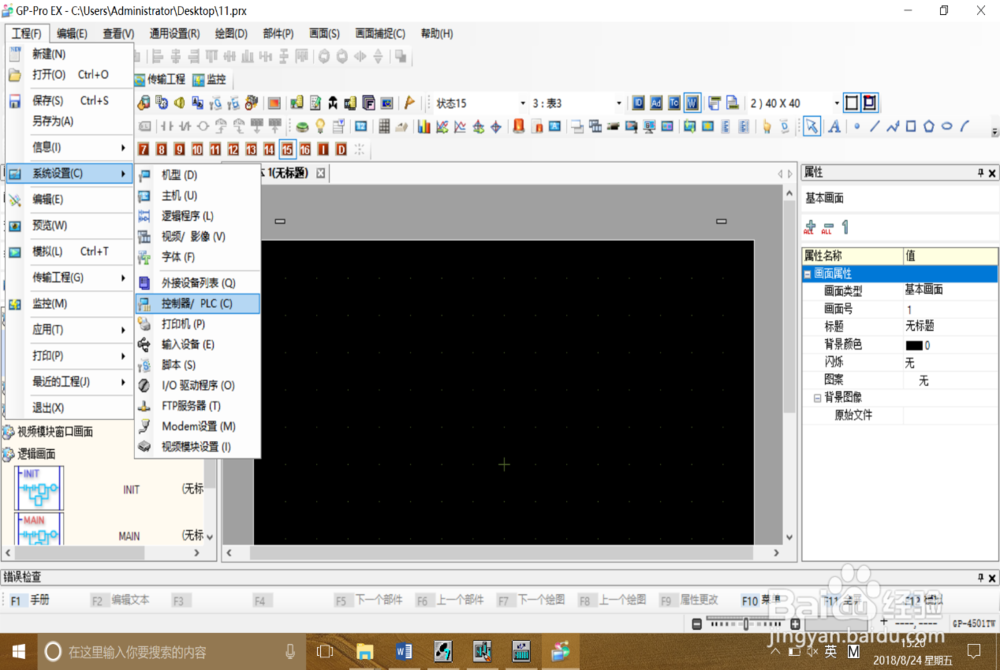Viewport: 1000px width, 670px height.
Task: Insert a lamp bulb part
Action: pos(320,127)
